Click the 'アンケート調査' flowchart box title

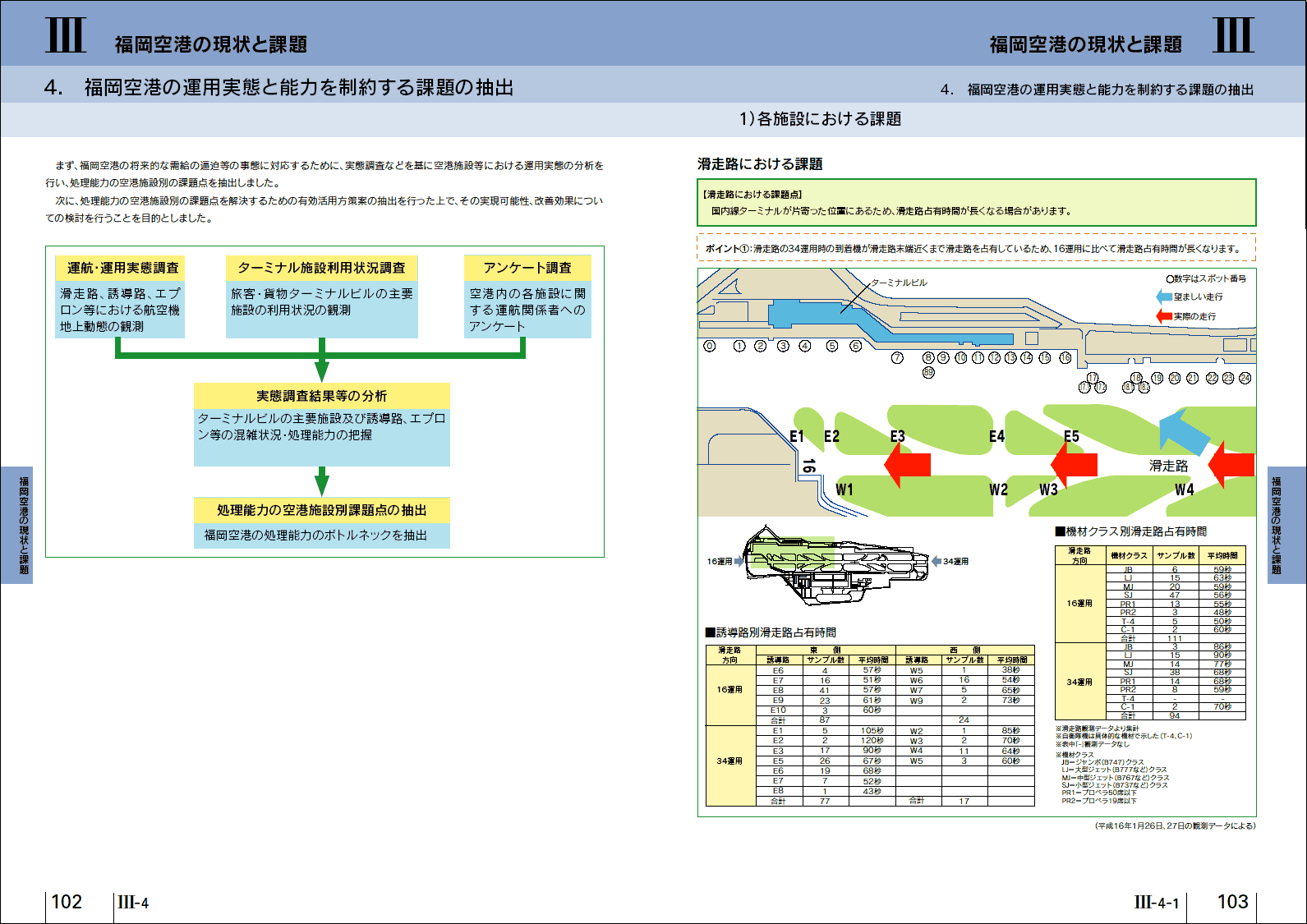[527, 268]
